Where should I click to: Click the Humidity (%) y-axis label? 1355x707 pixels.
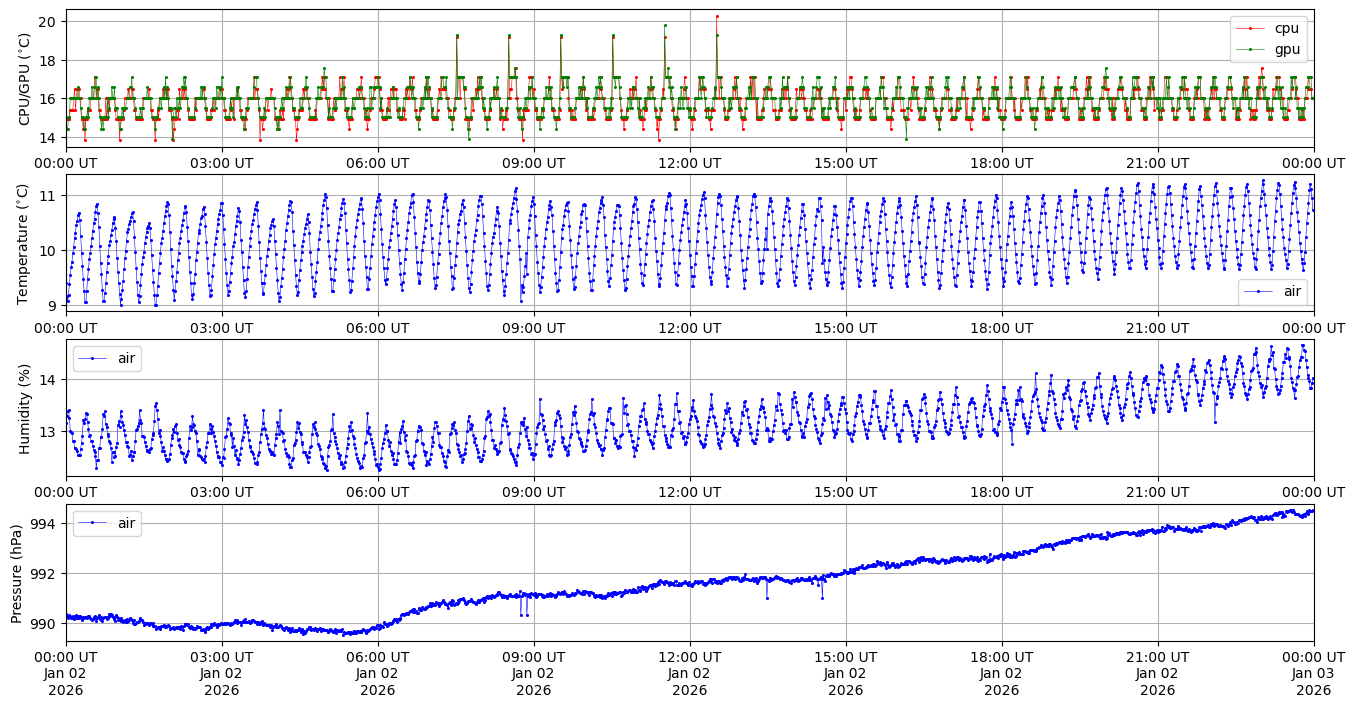coord(25,408)
